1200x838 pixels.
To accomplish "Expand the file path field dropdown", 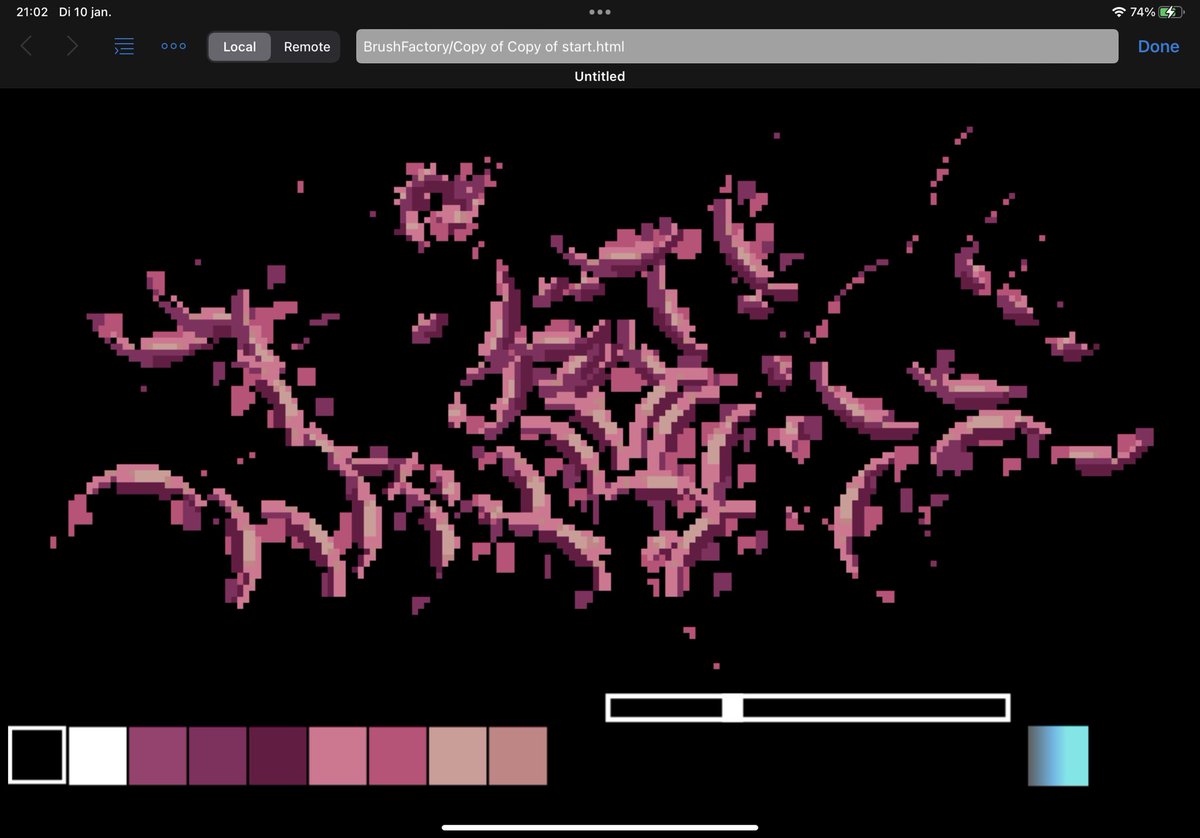I will click(737, 46).
